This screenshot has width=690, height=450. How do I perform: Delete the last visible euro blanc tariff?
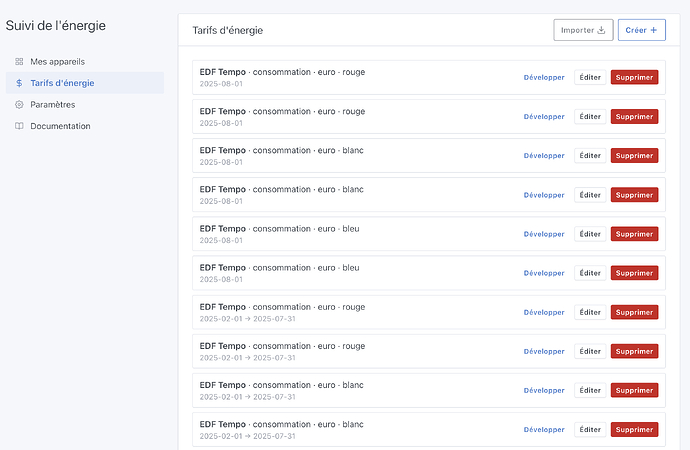pos(634,429)
